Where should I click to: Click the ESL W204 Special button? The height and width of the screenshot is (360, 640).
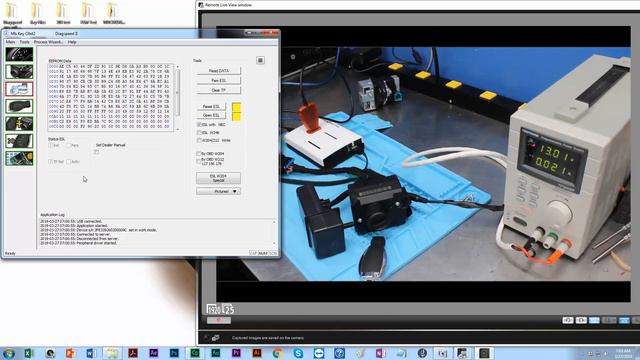[218, 178]
